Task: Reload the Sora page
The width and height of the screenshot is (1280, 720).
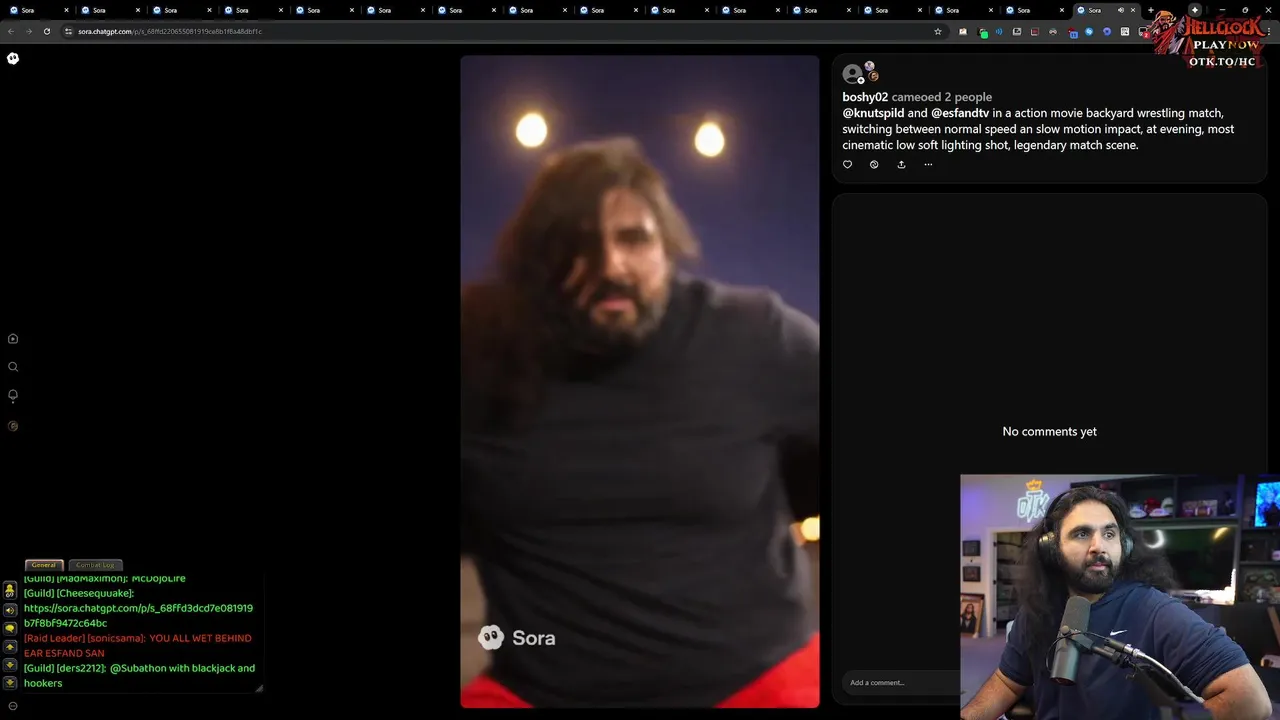Action: click(x=46, y=31)
